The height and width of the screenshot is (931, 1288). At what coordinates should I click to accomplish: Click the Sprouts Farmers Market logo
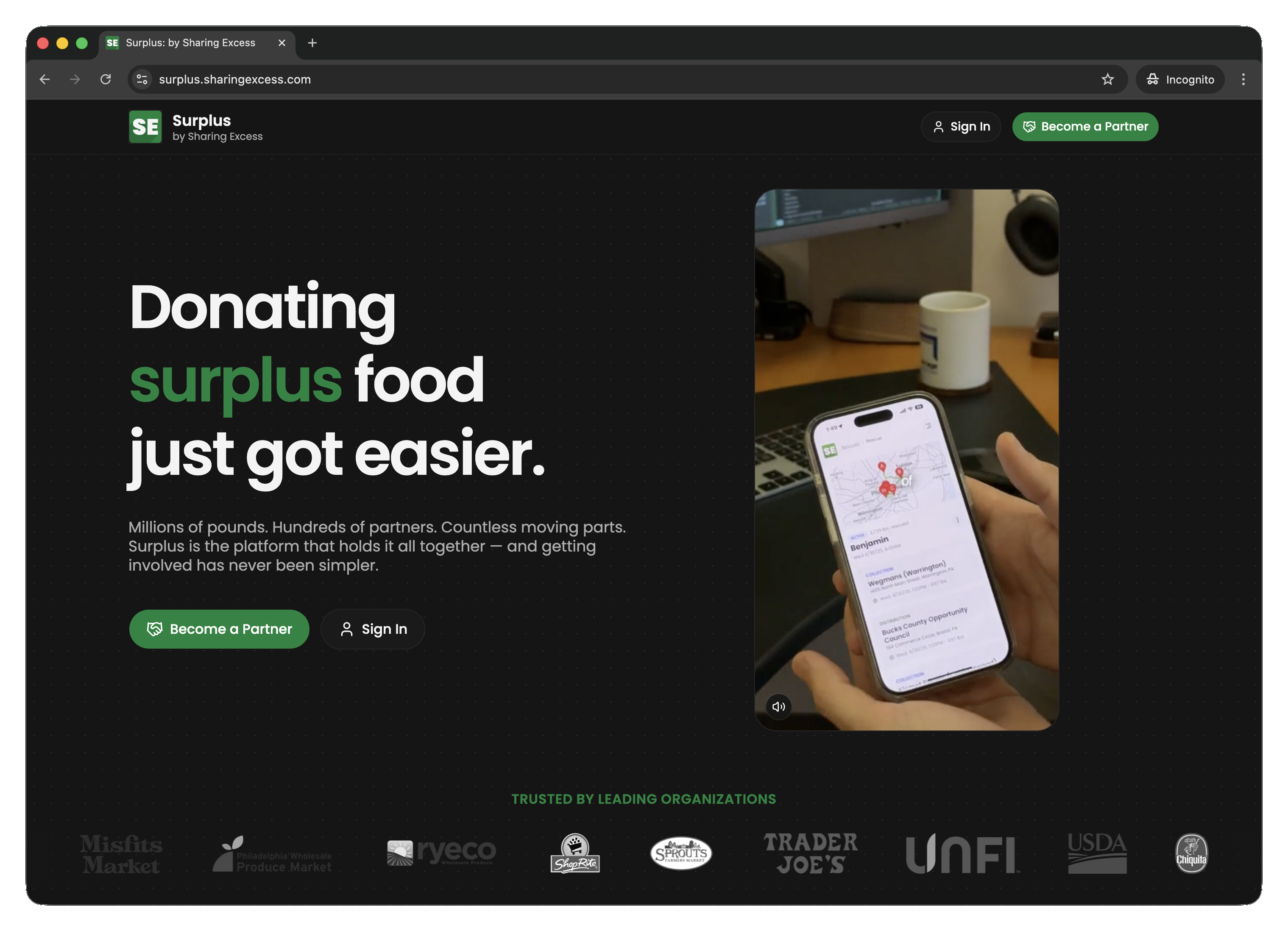coord(681,853)
